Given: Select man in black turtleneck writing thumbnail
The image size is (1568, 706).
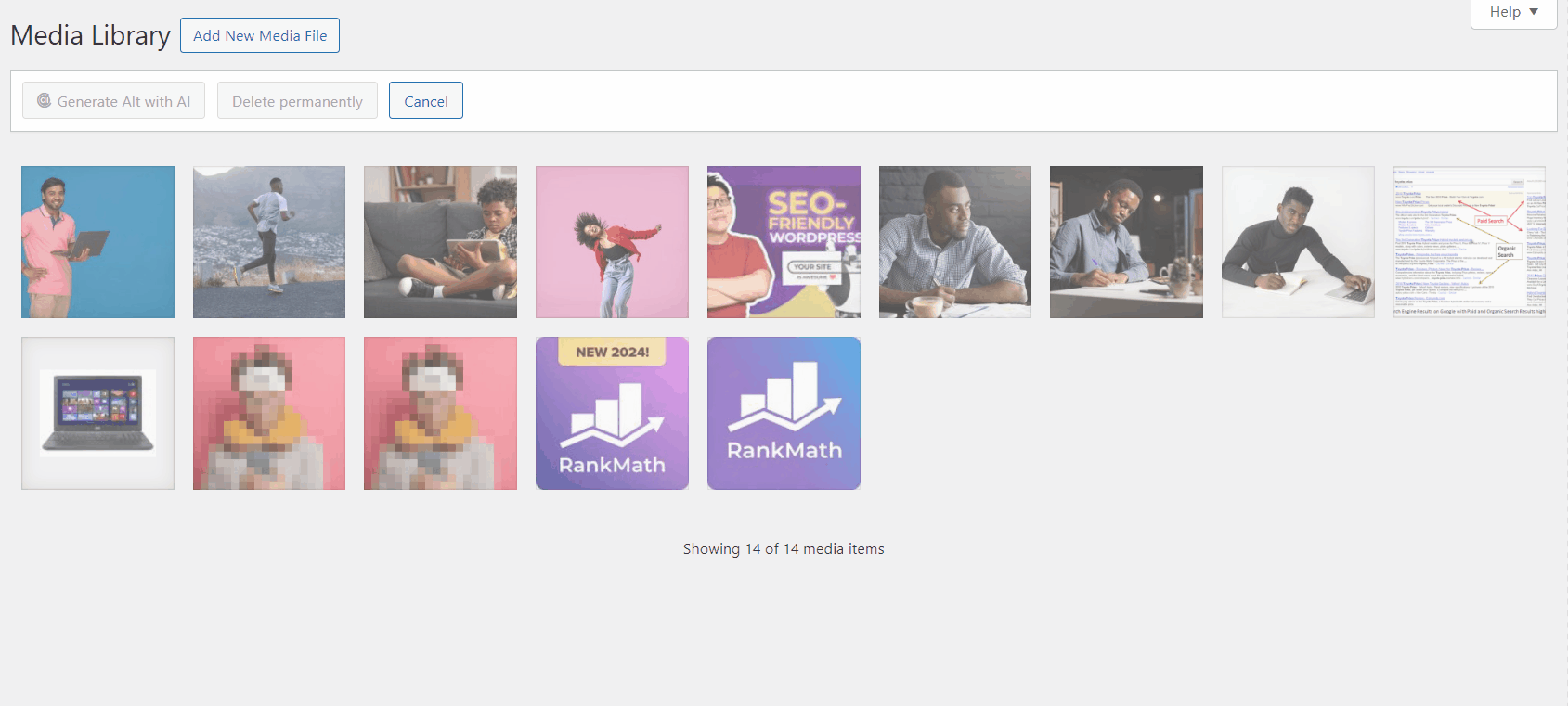Looking at the screenshot, I should [1298, 242].
